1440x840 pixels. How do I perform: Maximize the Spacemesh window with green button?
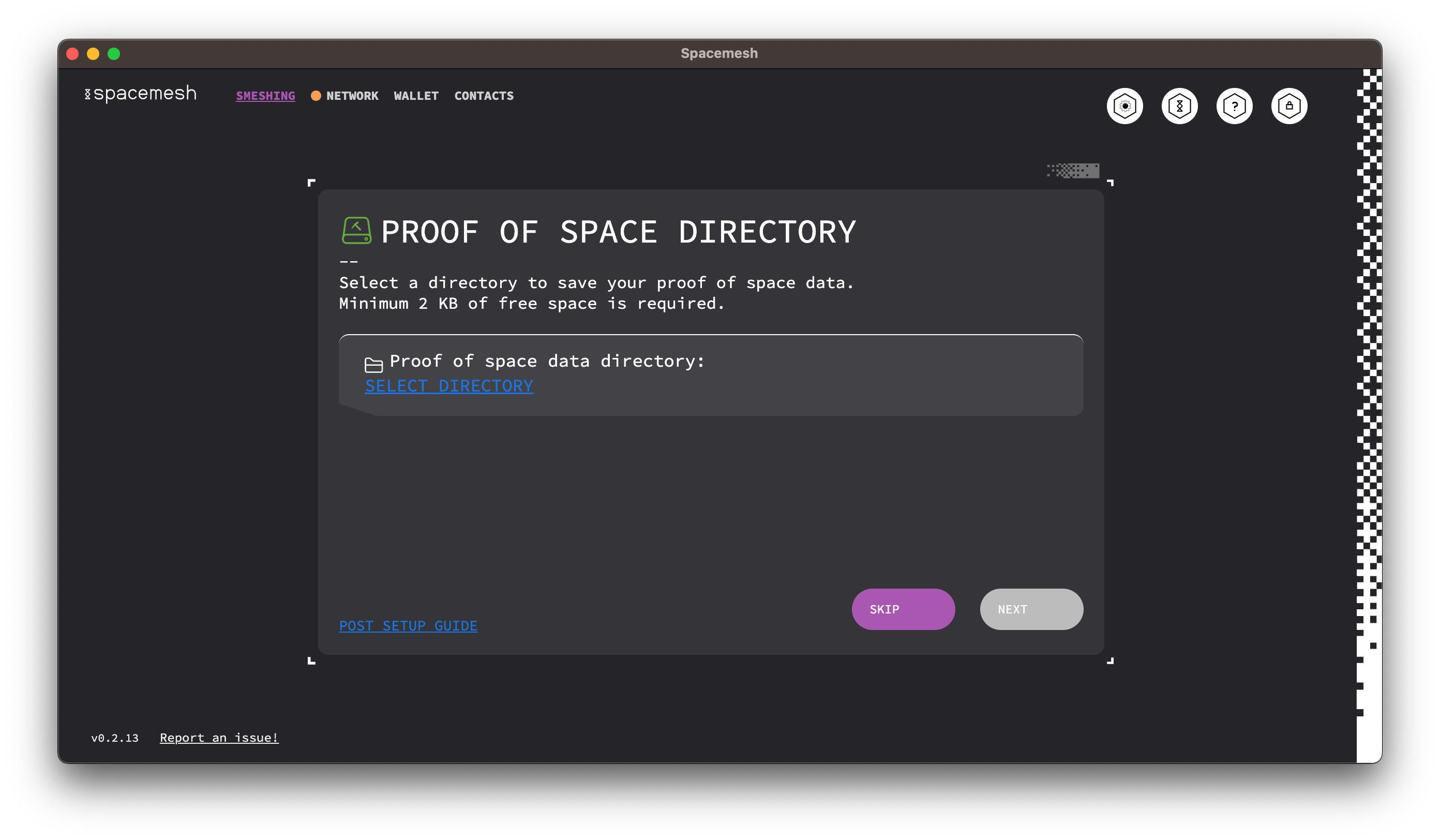click(x=114, y=54)
